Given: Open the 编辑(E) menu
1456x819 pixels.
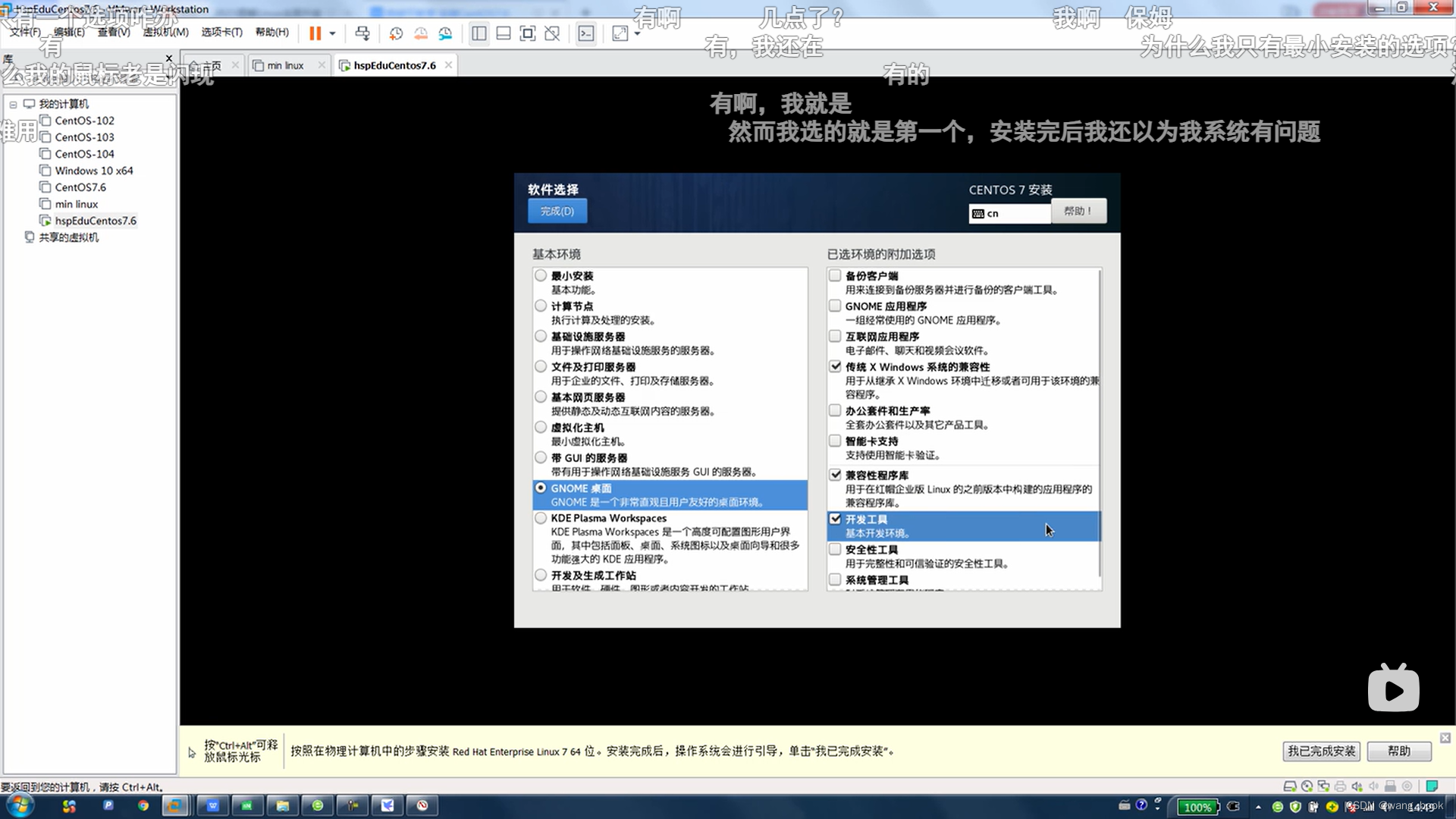Looking at the screenshot, I should point(69,32).
